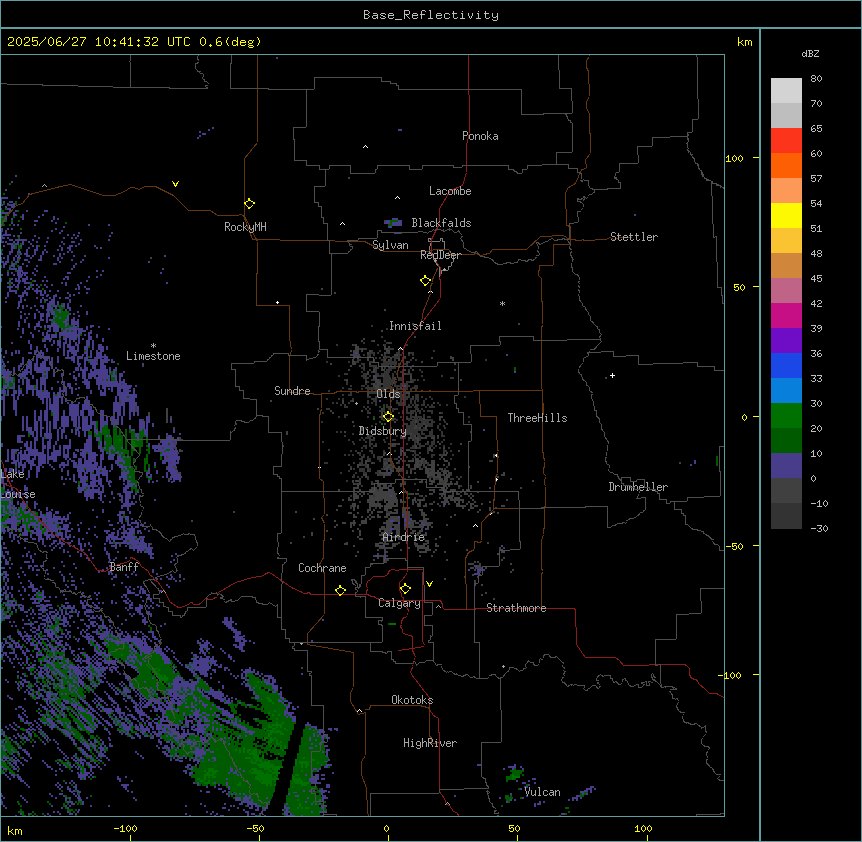
Task: Click the yellow marker beside RockyMH
Action: [x=249, y=204]
